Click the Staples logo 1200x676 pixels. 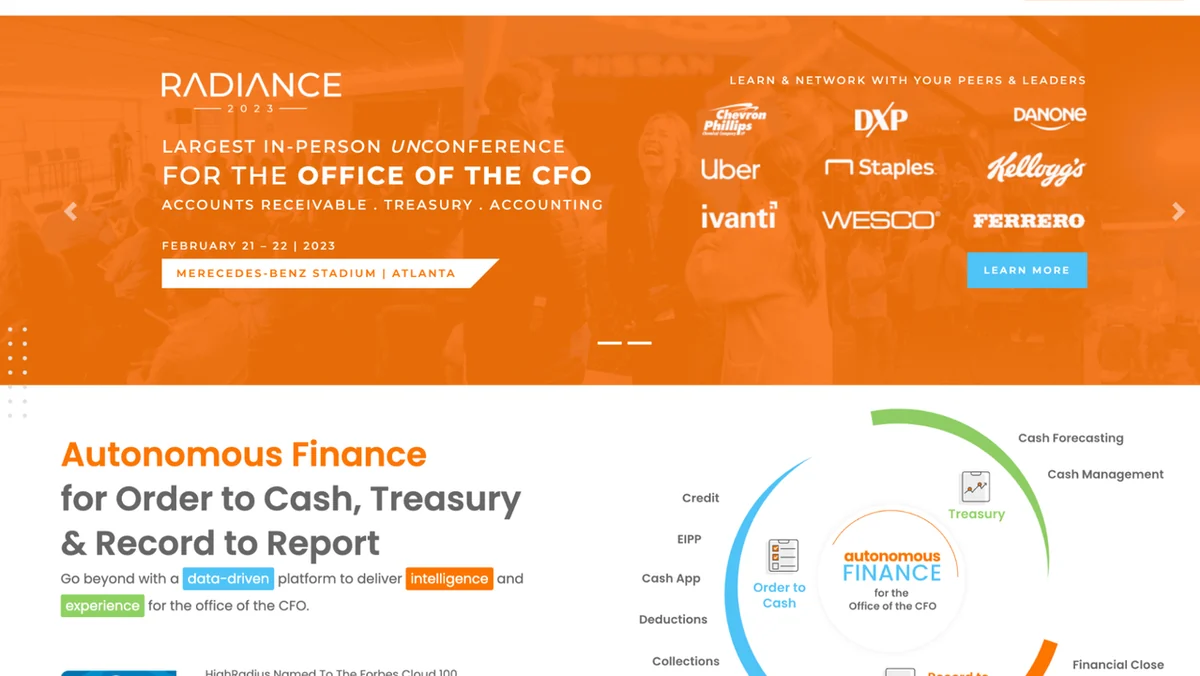[x=880, y=168]
